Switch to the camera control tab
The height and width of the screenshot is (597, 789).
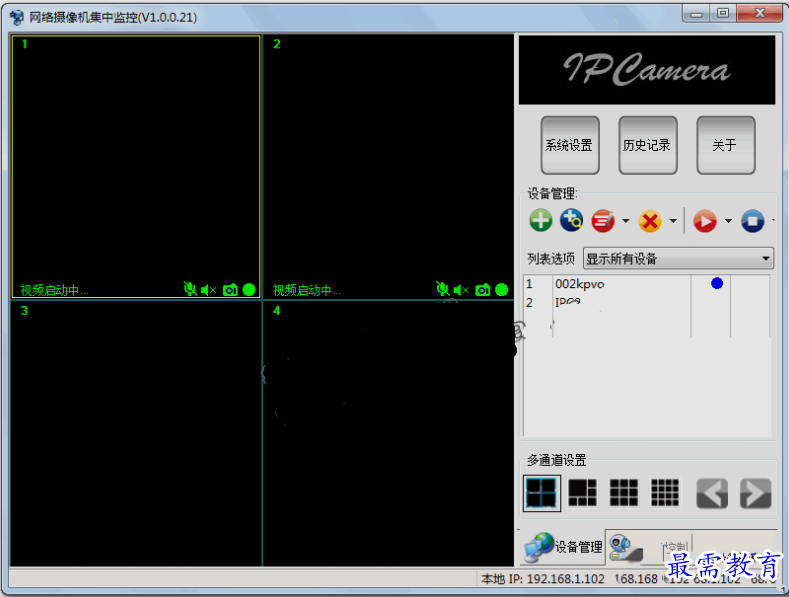click(x=649, y=547)
